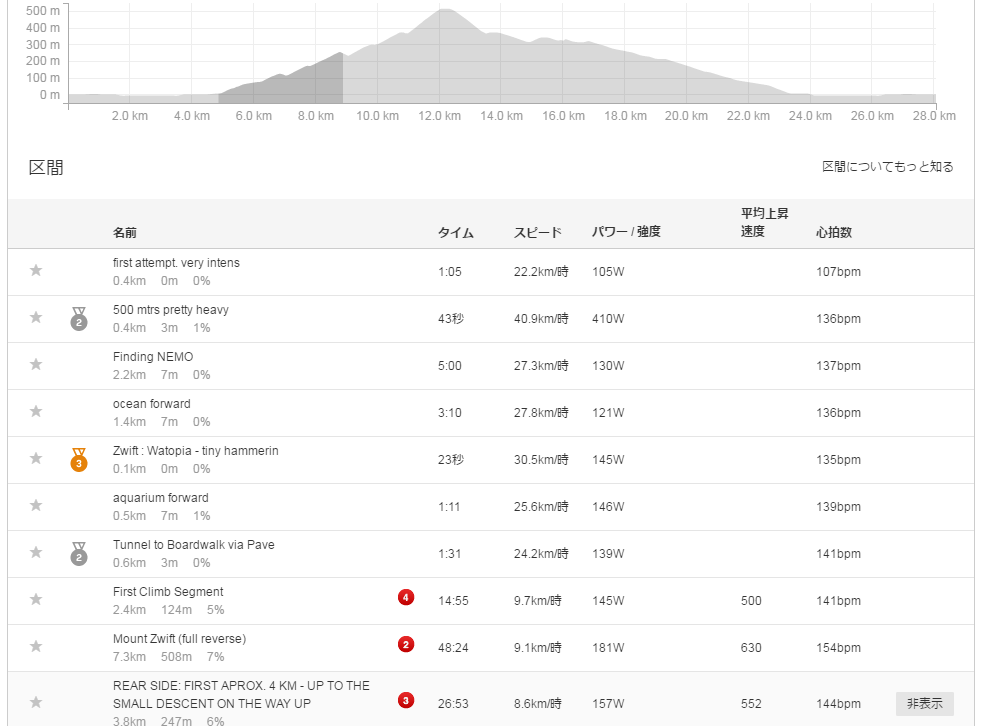This screenshot has width=1008, height=726.
Task: Click the dark highlighted section of elevation chart
Action: pyautogui.click(x=280, y=80)
